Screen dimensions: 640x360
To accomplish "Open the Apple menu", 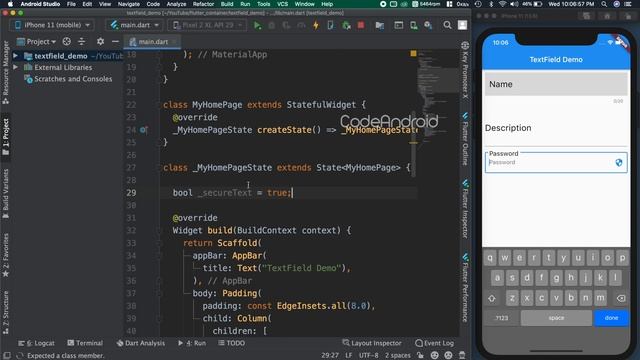I will [10, 4].
